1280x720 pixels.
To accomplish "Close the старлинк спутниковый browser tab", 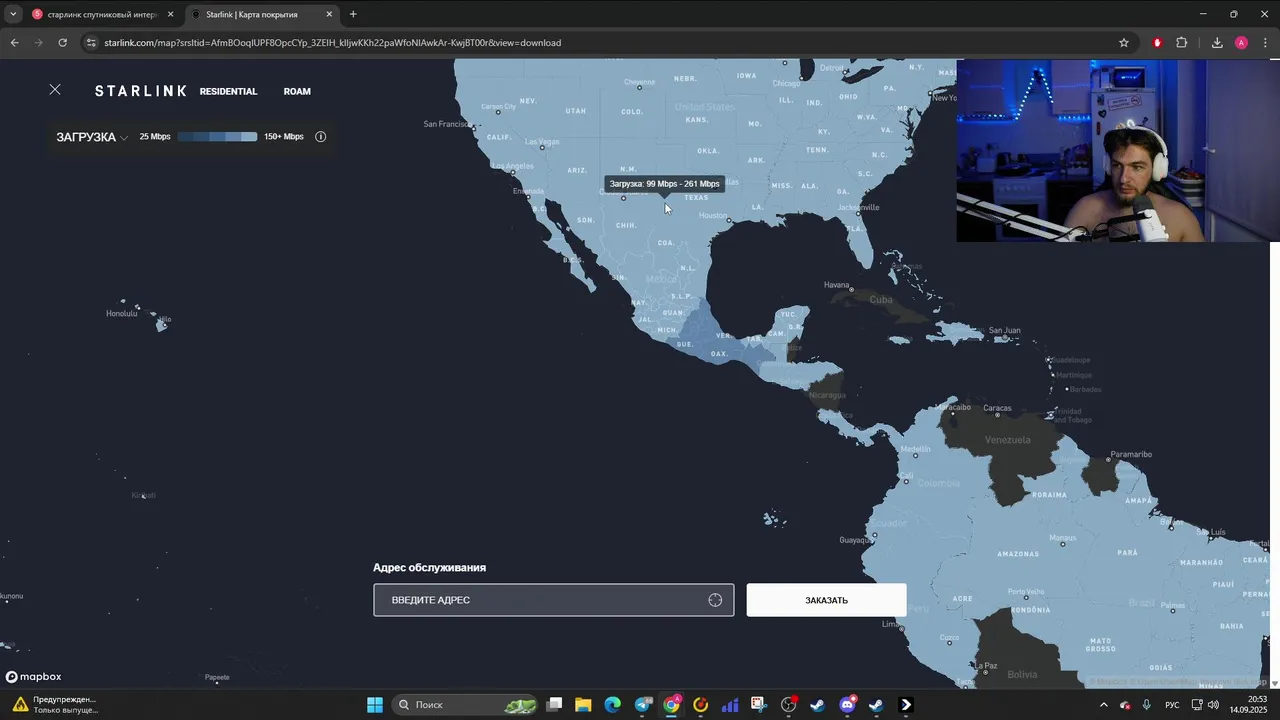I will click(170, 15).
